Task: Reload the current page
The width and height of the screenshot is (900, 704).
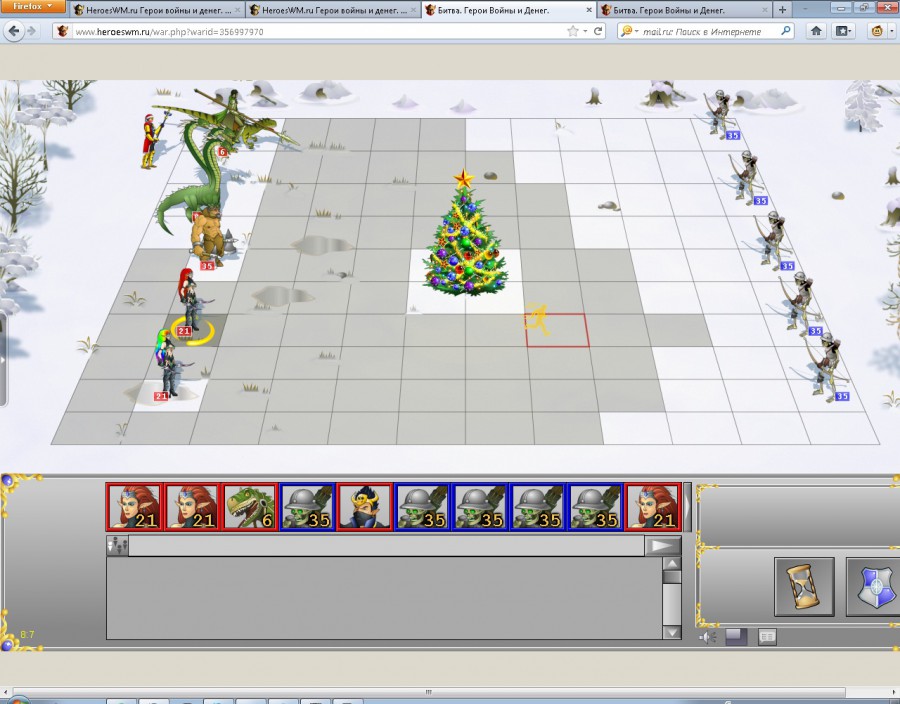Action: [598, 31]
